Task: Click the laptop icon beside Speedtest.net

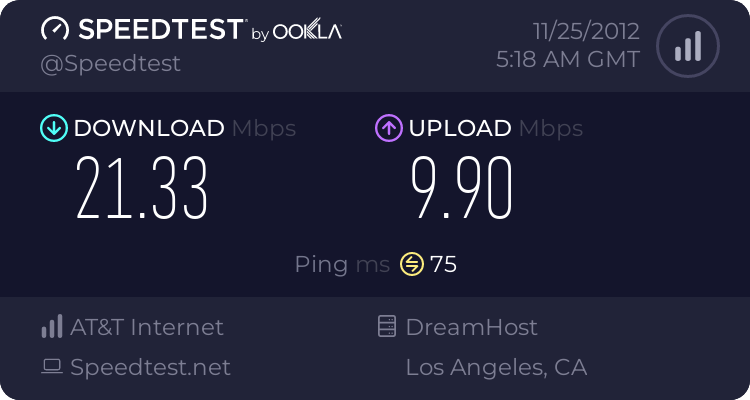Action: click(x=52, y=367)
